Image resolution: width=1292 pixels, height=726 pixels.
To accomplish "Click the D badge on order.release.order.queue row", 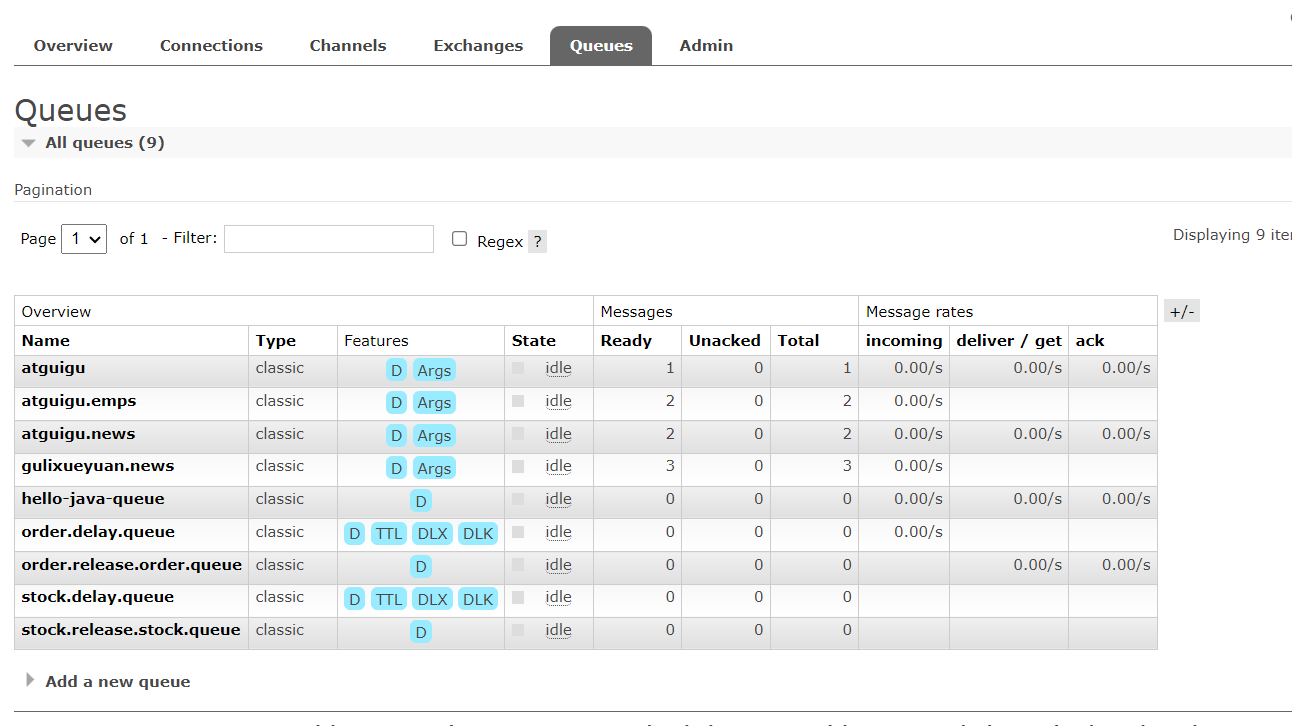I will pyautogui.click(x=421, y=567).
